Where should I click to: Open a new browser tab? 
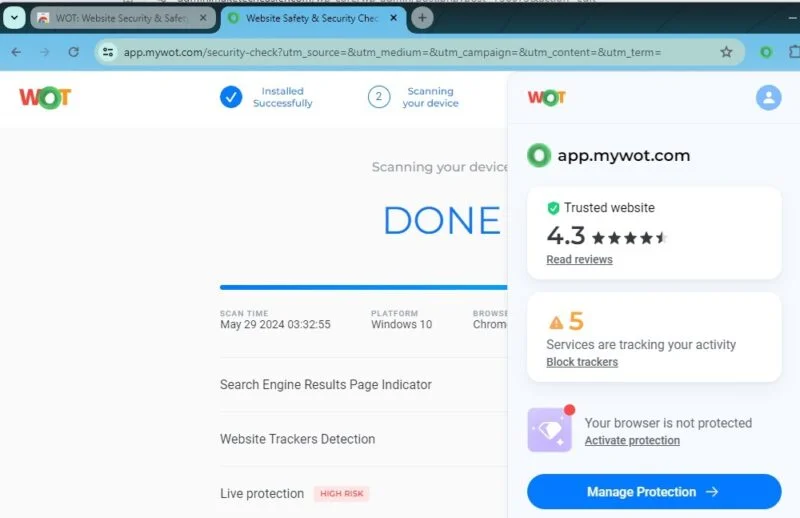click(422, 18)
